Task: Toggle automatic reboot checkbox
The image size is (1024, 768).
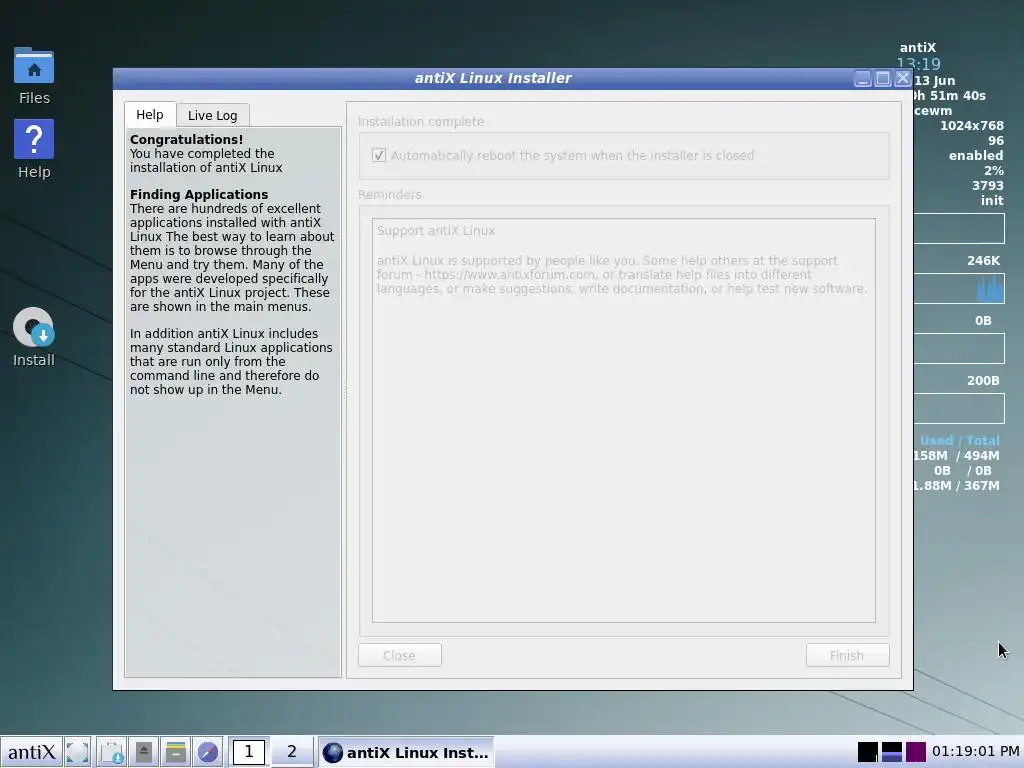Action: coord(379,155)
